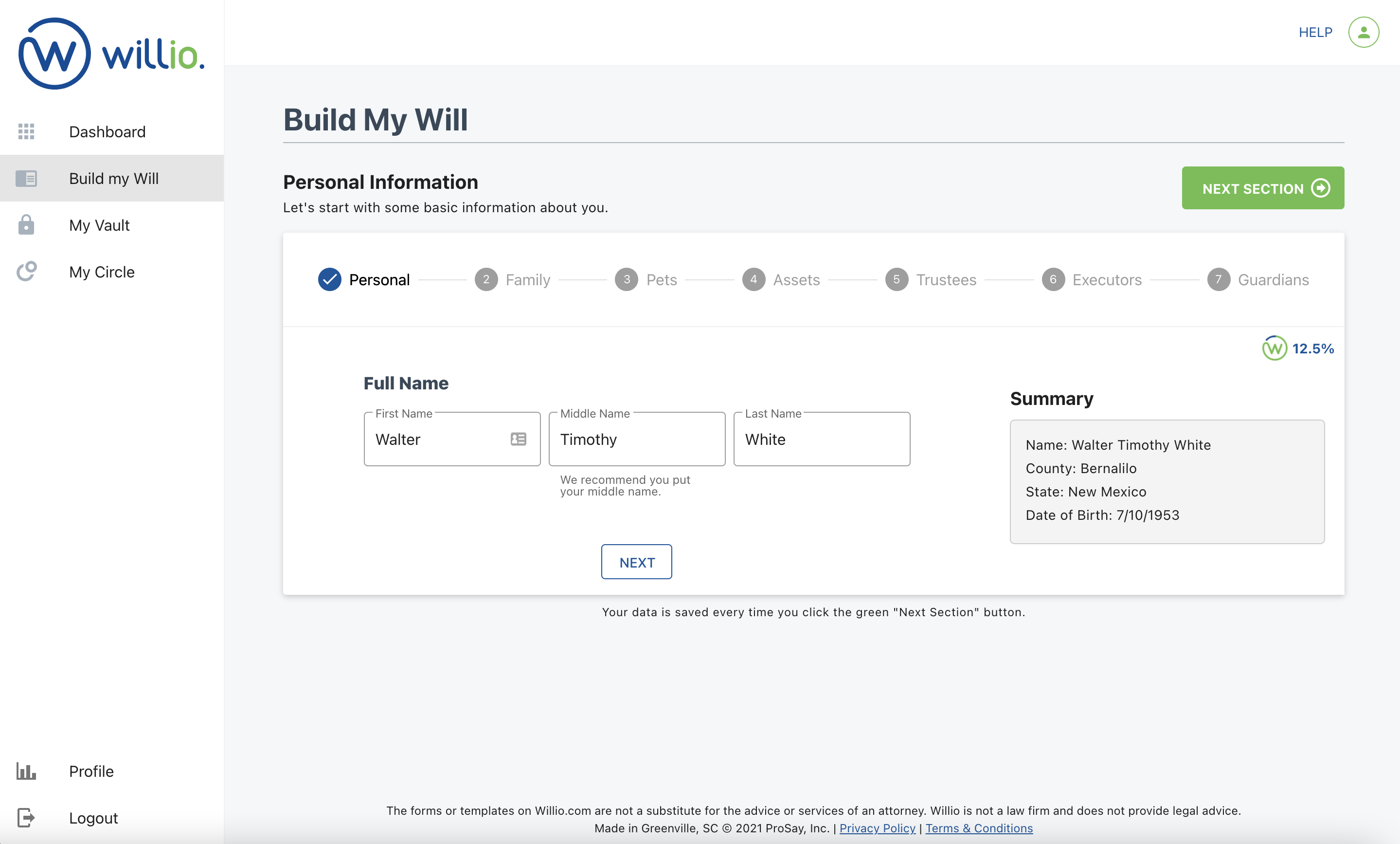Click the Profile bar chart icon
The height and width of the screenshot is (844, 1400).
tap(26, 771)
